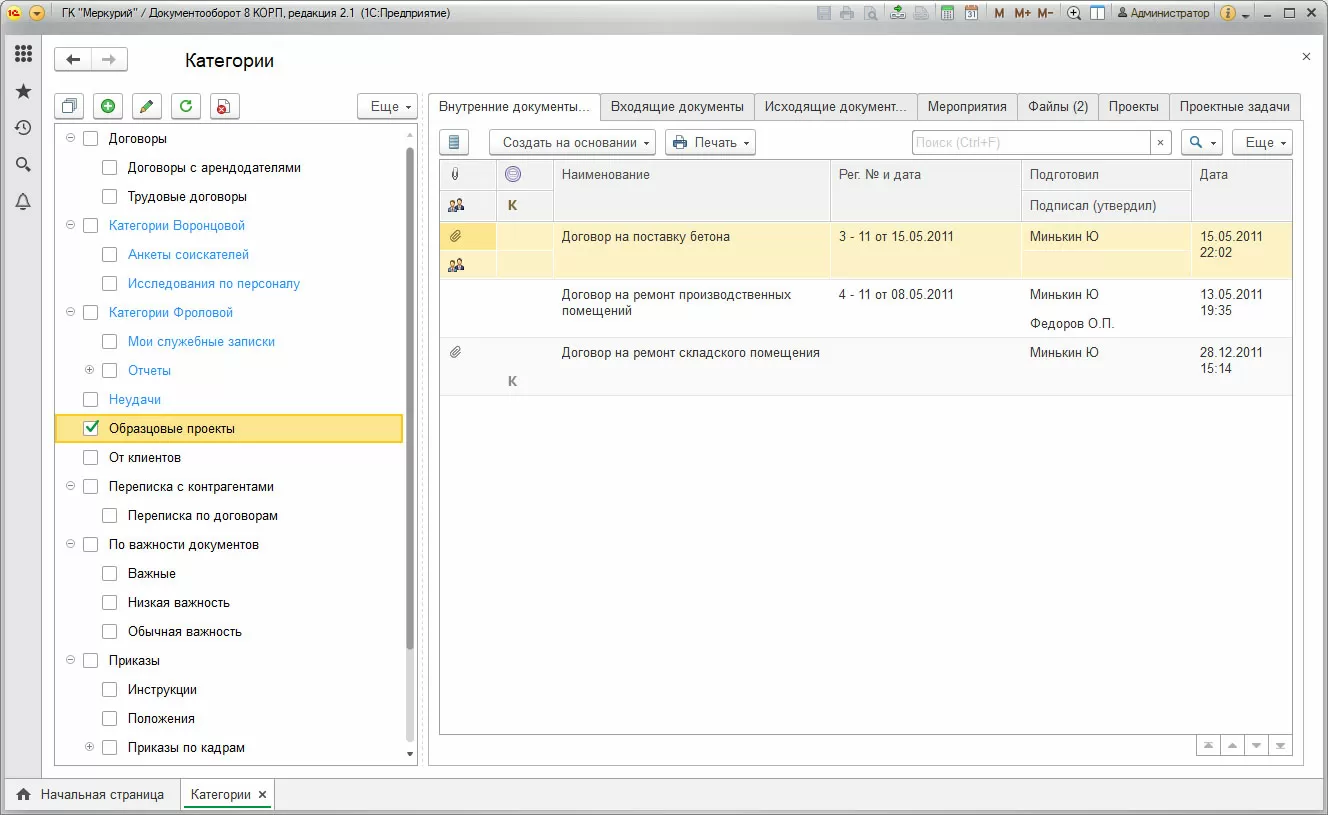Go forward with the right arrow
Screen dimensions: 1328x815
pyautogui.click(x=110, y=60)
